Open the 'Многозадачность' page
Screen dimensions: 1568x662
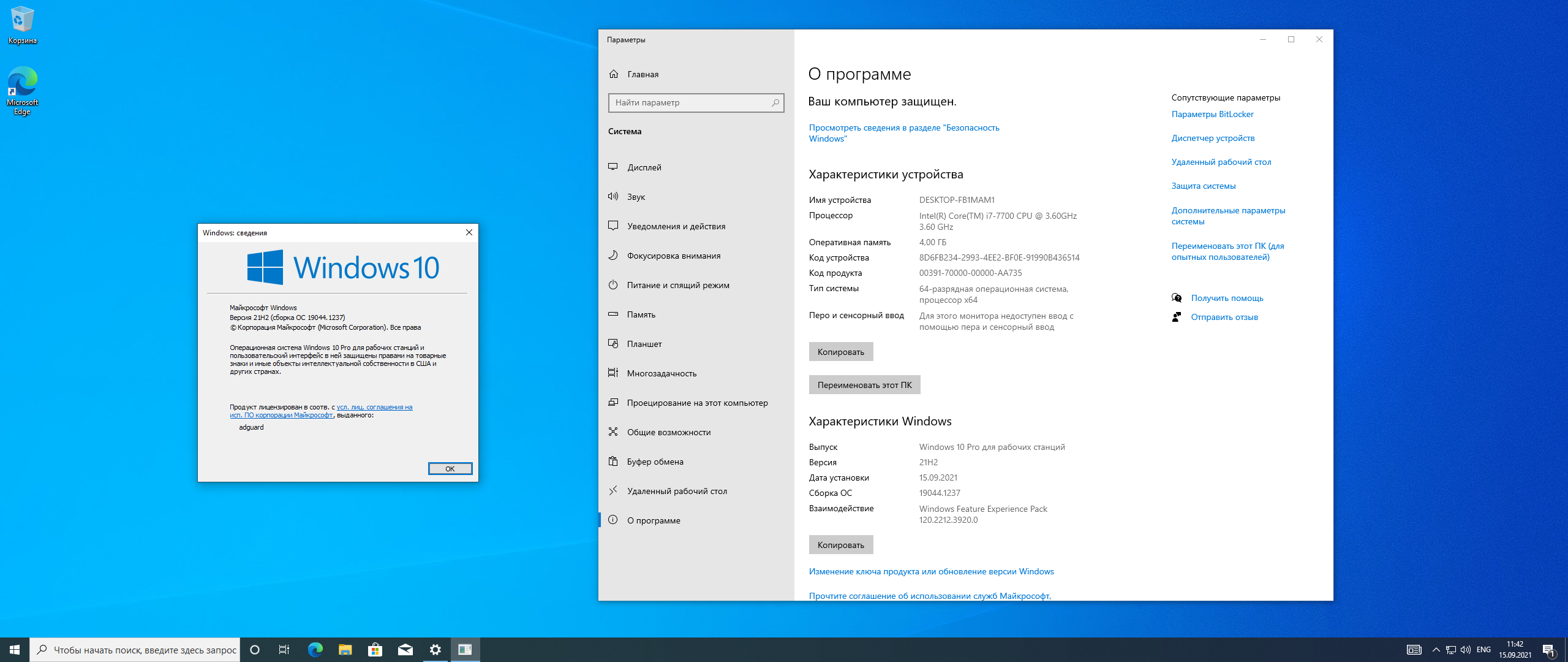point(696,373)
